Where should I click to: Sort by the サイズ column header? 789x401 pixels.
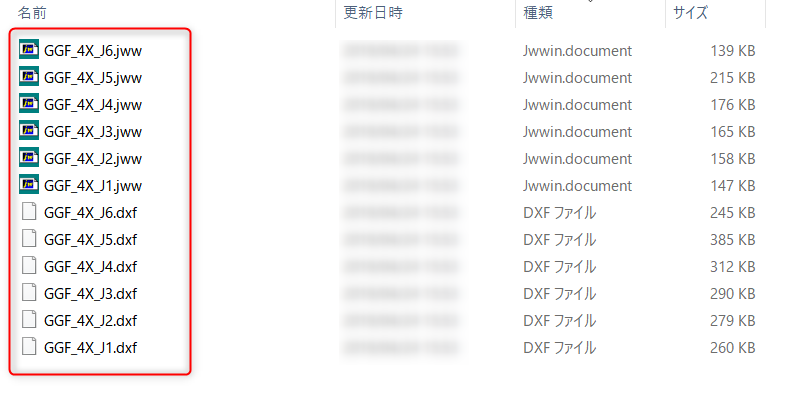[x=690, y=13]
